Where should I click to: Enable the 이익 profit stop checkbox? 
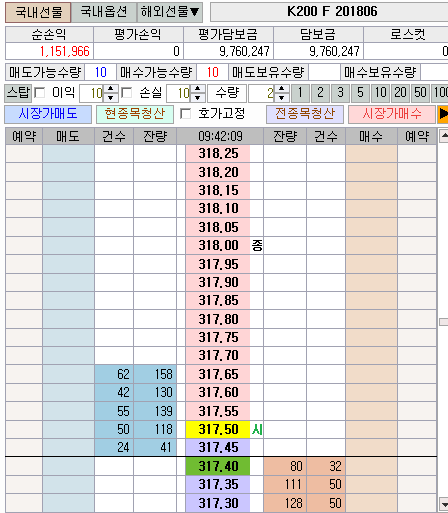pos(40,93)
